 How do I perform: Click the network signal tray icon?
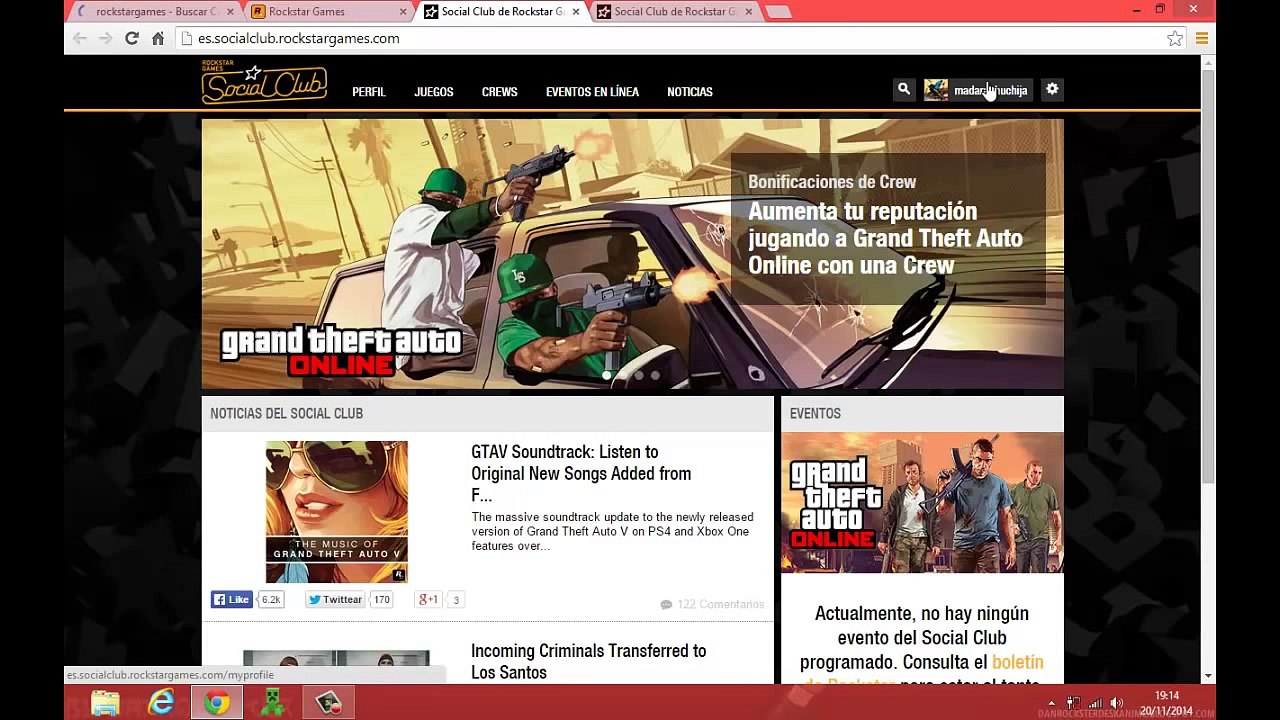[x=1096, y=703]
